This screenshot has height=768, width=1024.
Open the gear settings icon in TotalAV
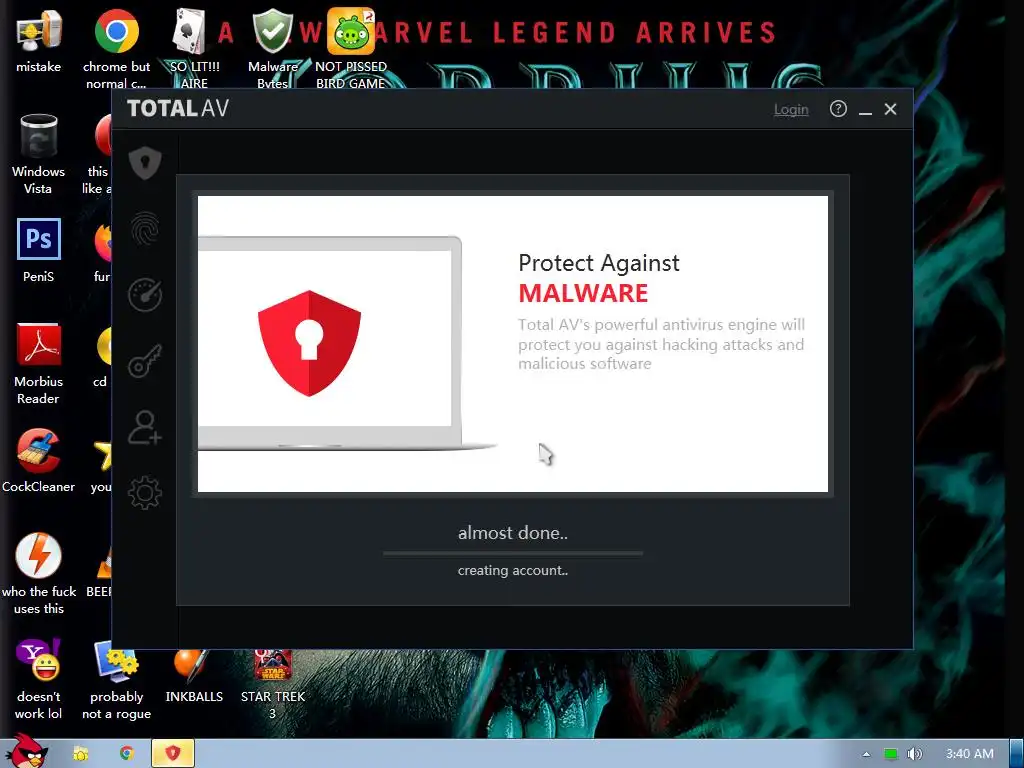click(145, 493)
